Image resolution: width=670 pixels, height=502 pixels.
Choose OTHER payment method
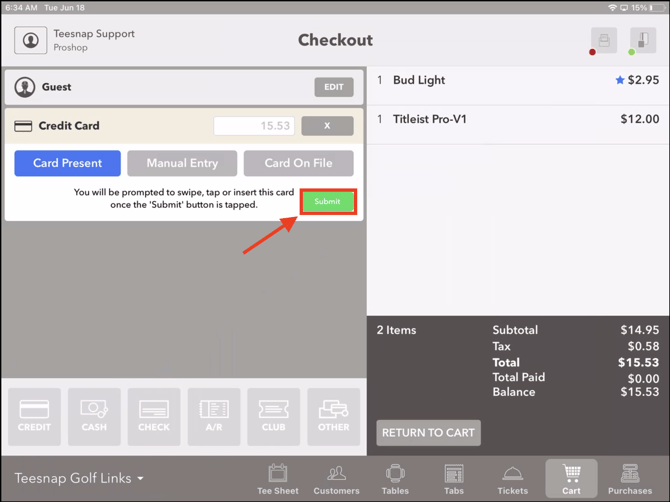pyautogui.click(x=333, y=417)
